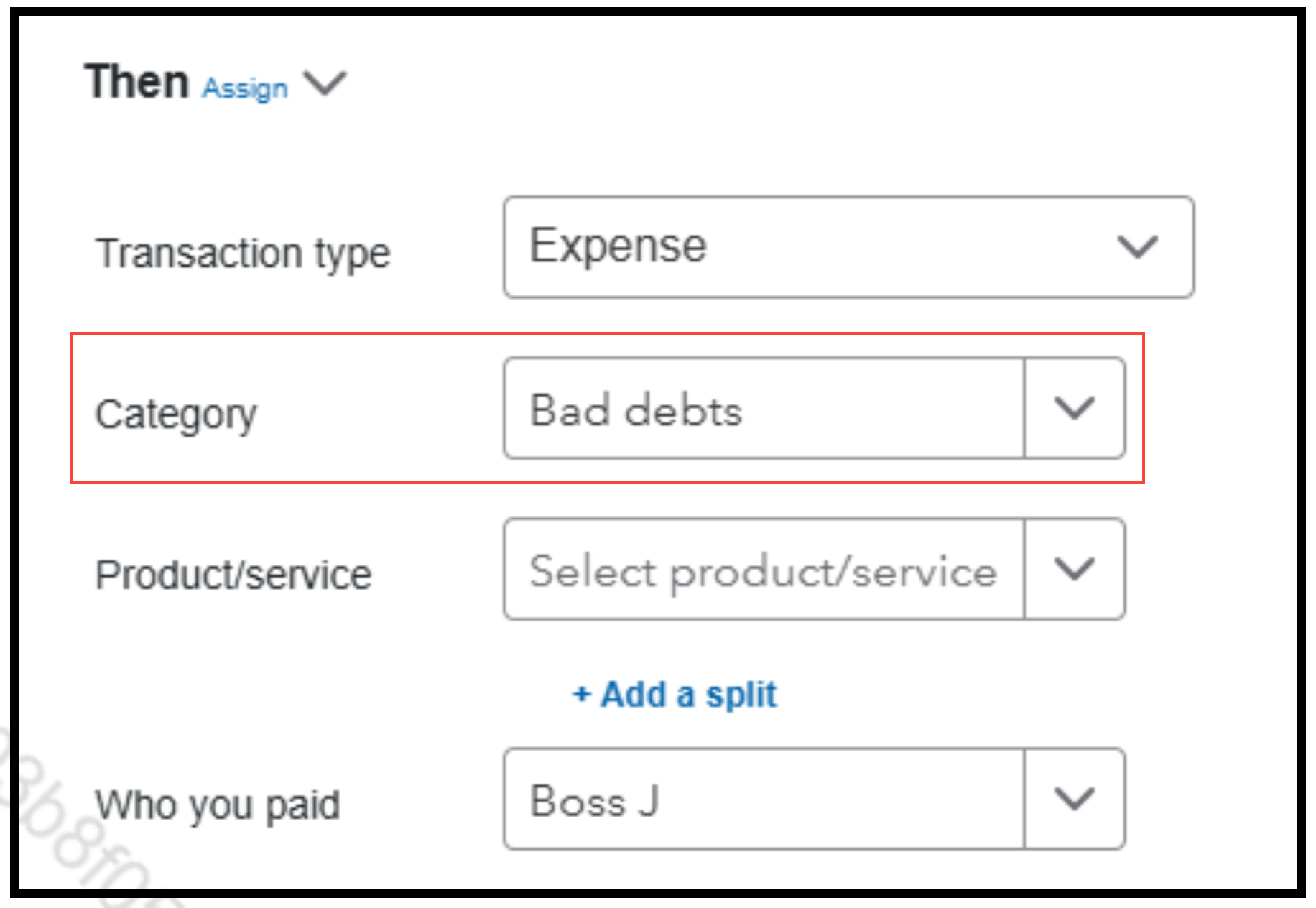The width and height of the screenshot is (1316, 908).
Task: Click the Bad debts text in Category
Action: coord(636,410)
